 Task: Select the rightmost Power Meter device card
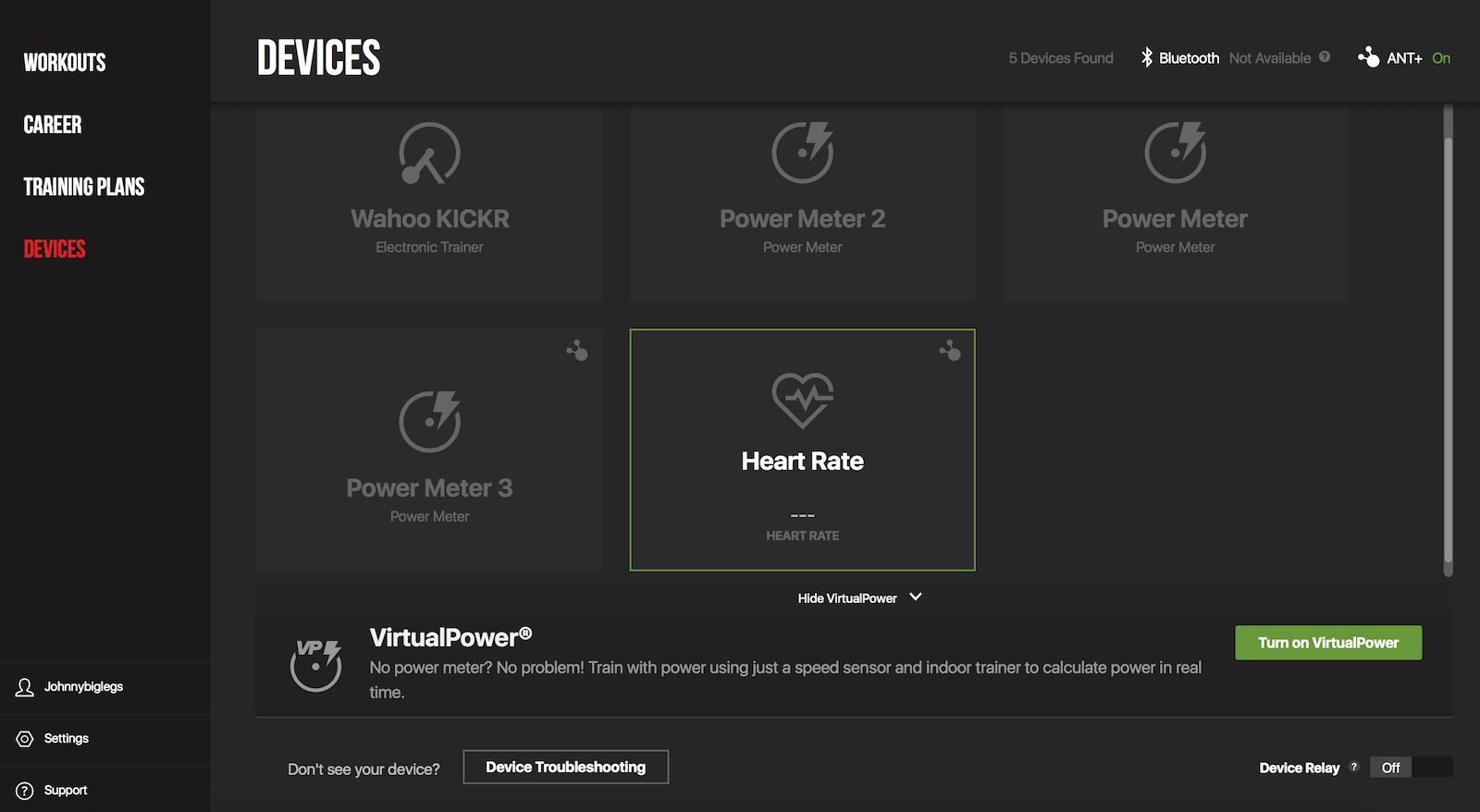click(x=1175, y=203)
